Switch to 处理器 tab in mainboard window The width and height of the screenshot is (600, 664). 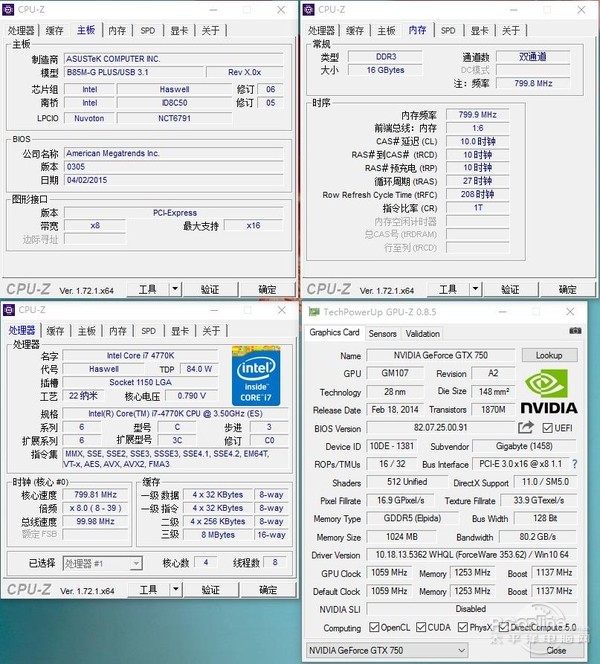(21, 30)
